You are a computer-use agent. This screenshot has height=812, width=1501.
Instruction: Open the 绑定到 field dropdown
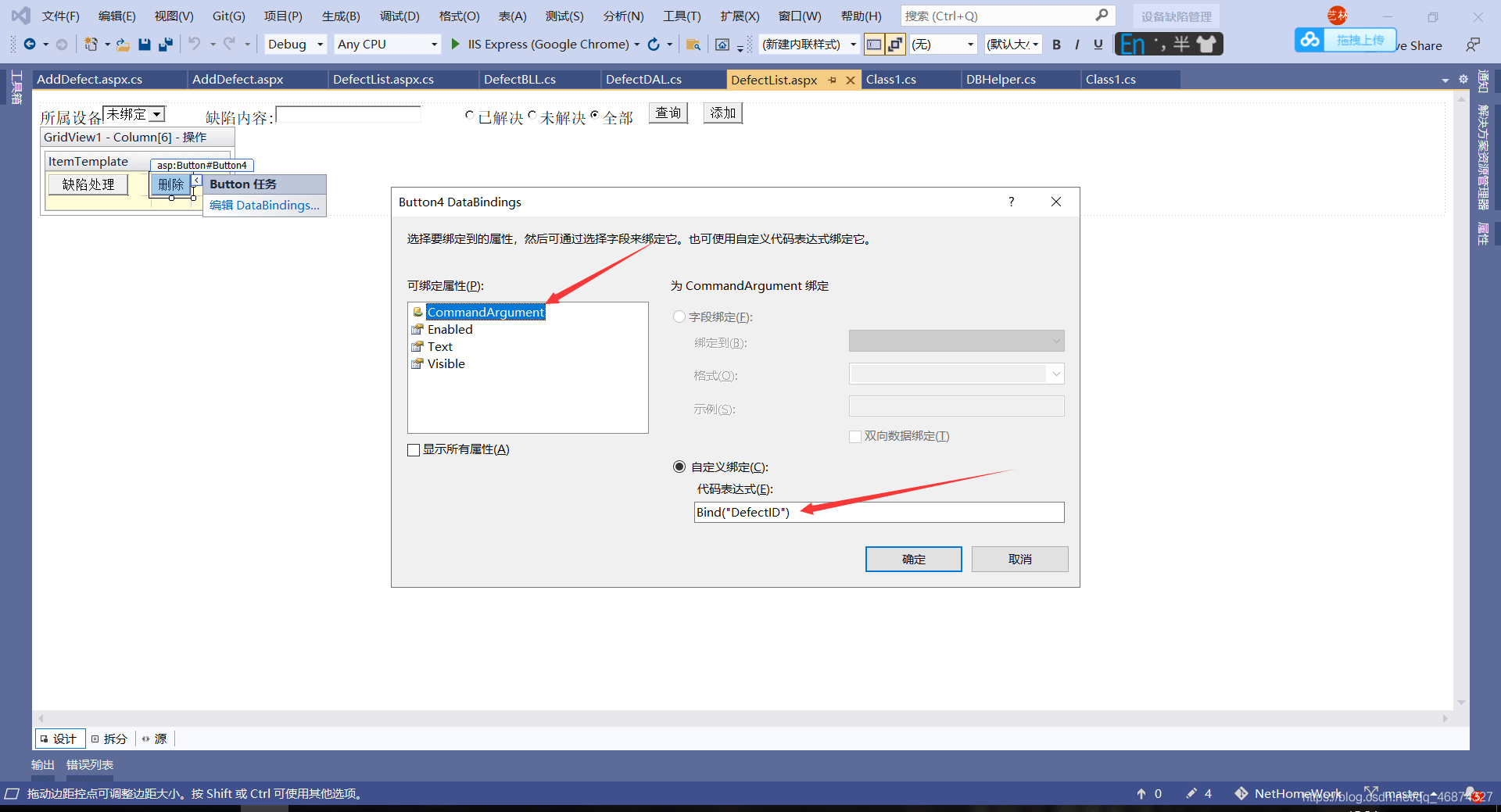click(956, 341)
